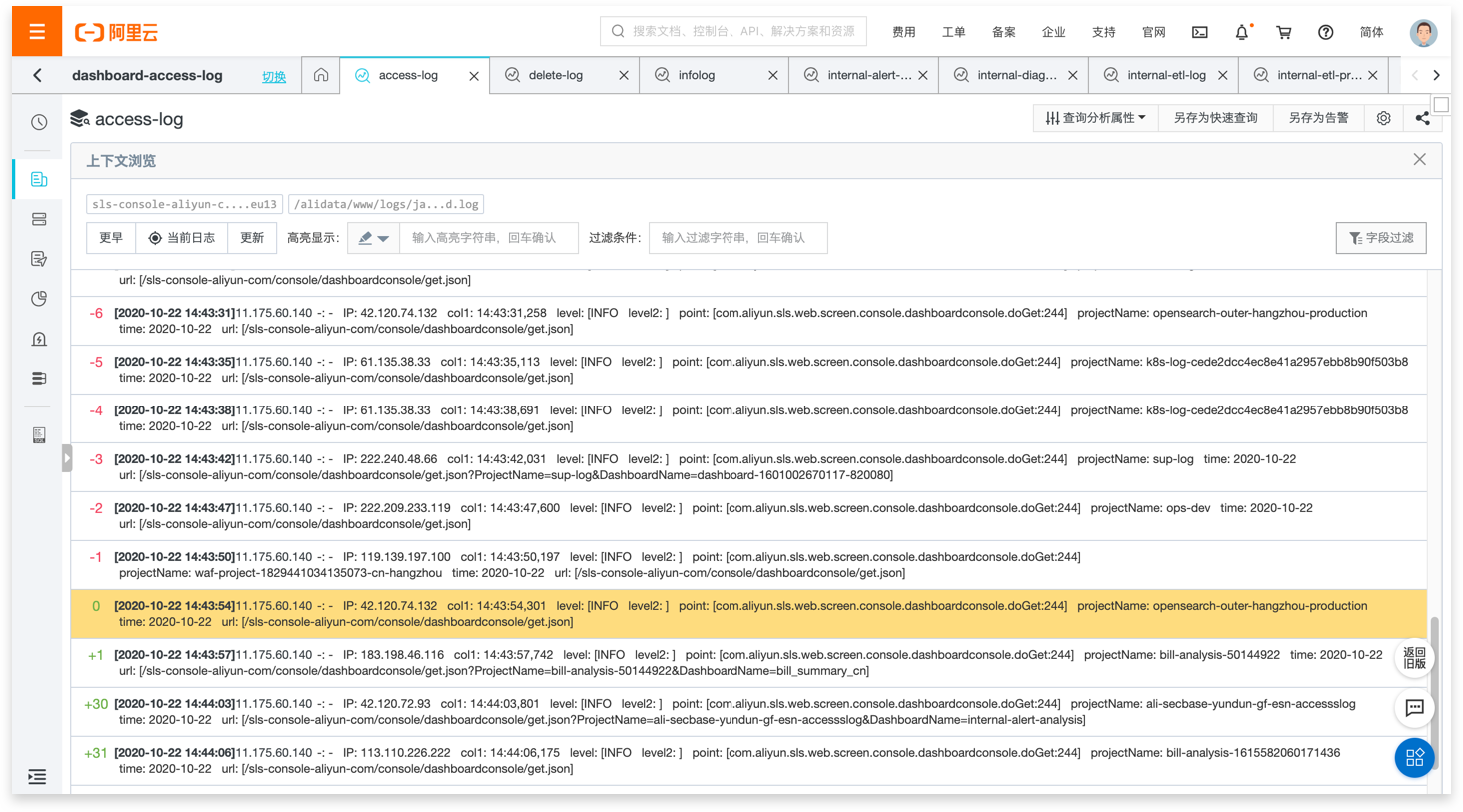Screen dimensions: 1463x812
Task: Open the home tab icon
Action: [x=321, y=75]
